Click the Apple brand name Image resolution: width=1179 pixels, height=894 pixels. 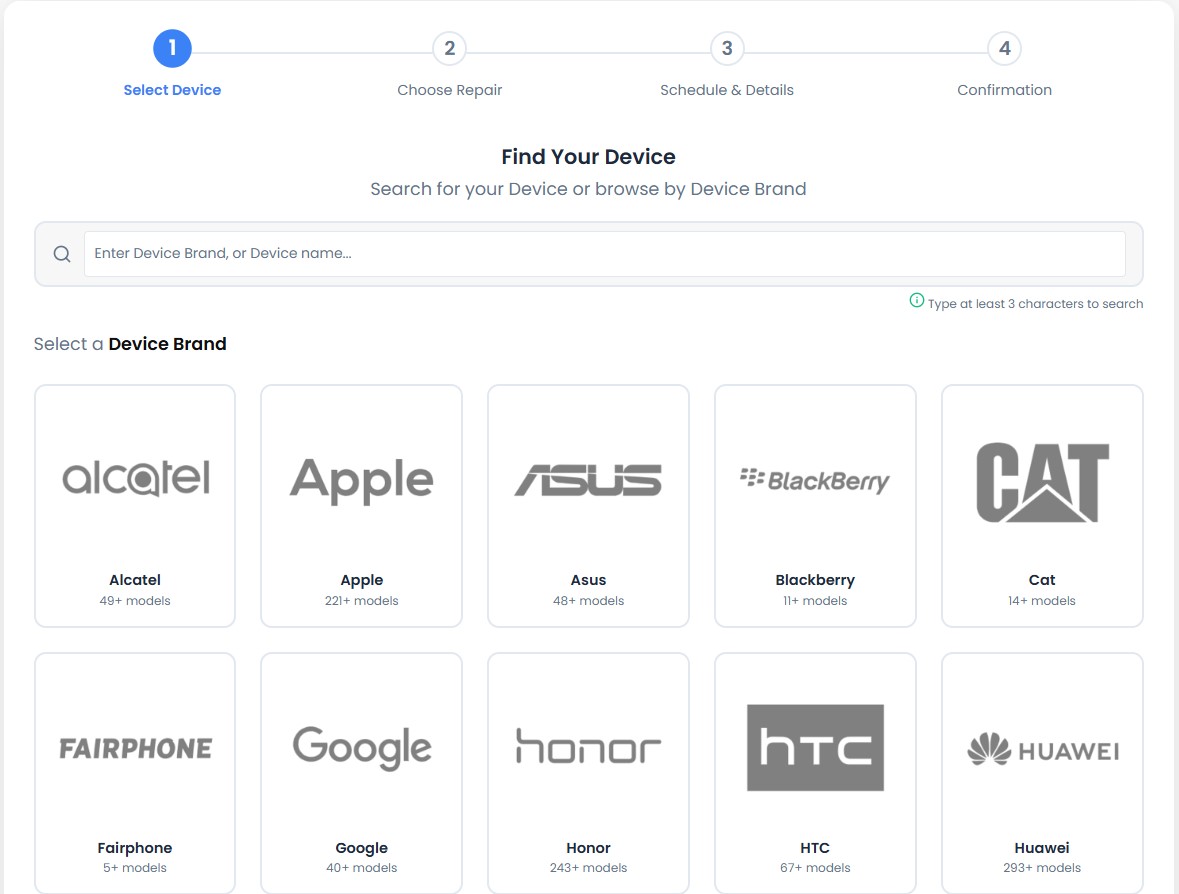(362, 580)
